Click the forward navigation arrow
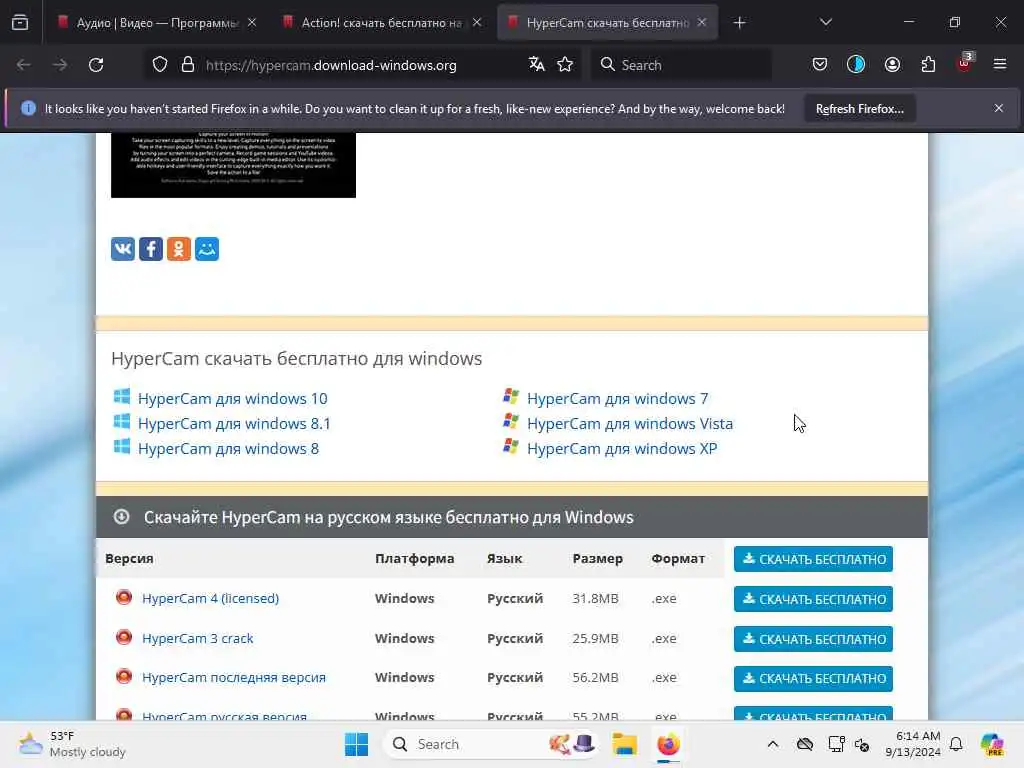Screen dimensions: 1024x768 click(x=59, y=65)
